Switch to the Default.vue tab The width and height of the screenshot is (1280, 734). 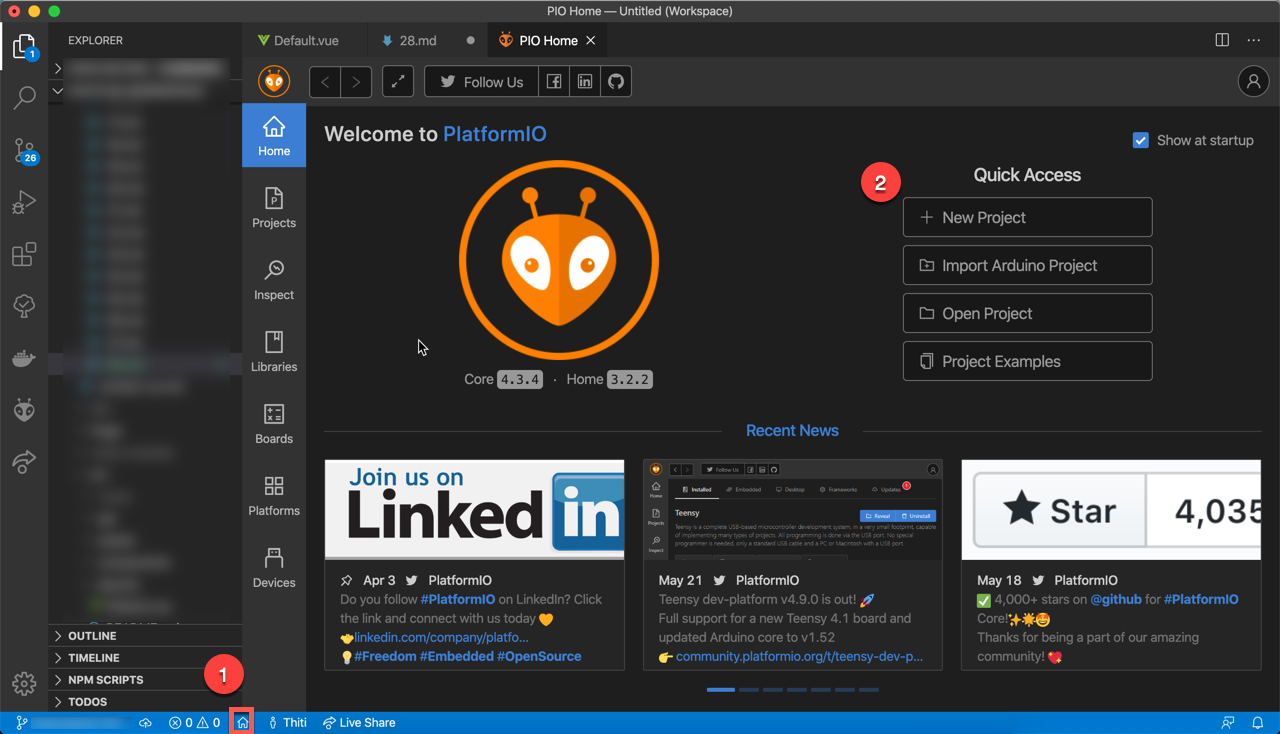coord(298,41)
